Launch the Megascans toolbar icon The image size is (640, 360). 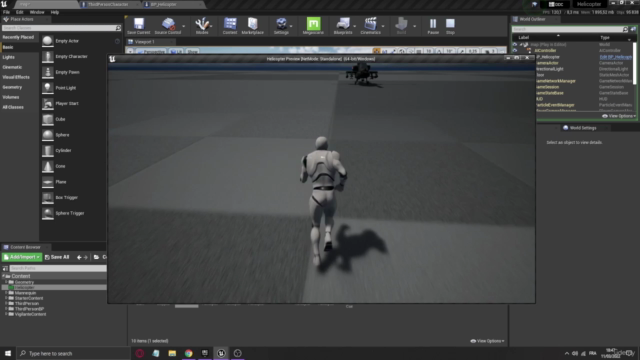[x=313, y=26]
